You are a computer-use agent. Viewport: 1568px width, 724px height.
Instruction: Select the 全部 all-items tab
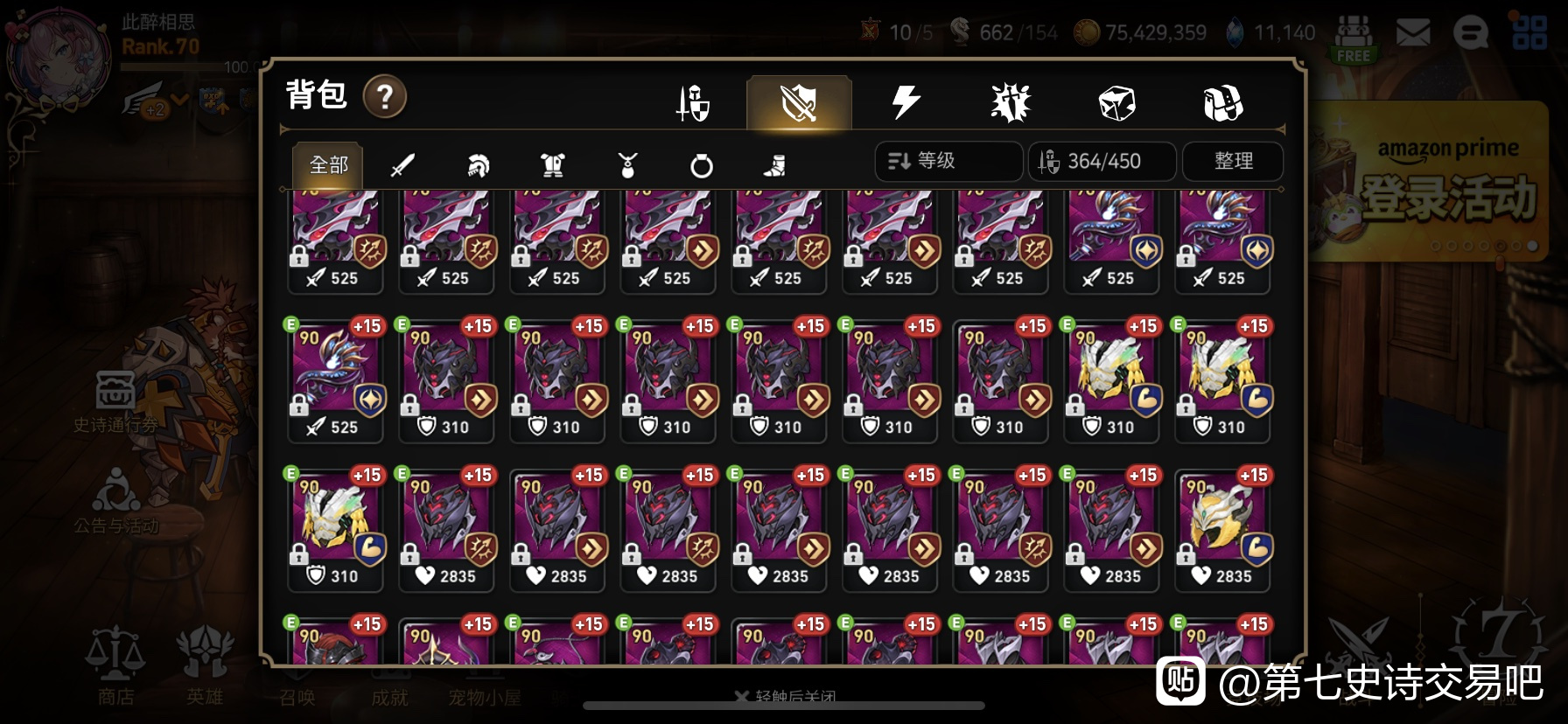tap(328, 164)
